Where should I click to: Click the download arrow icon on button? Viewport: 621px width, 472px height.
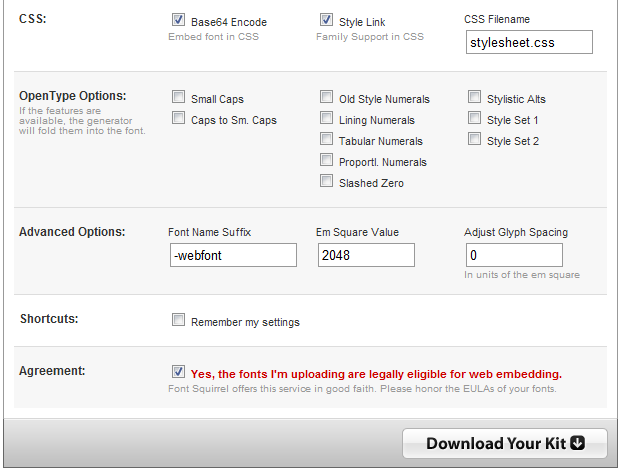(x=591, y=443)
